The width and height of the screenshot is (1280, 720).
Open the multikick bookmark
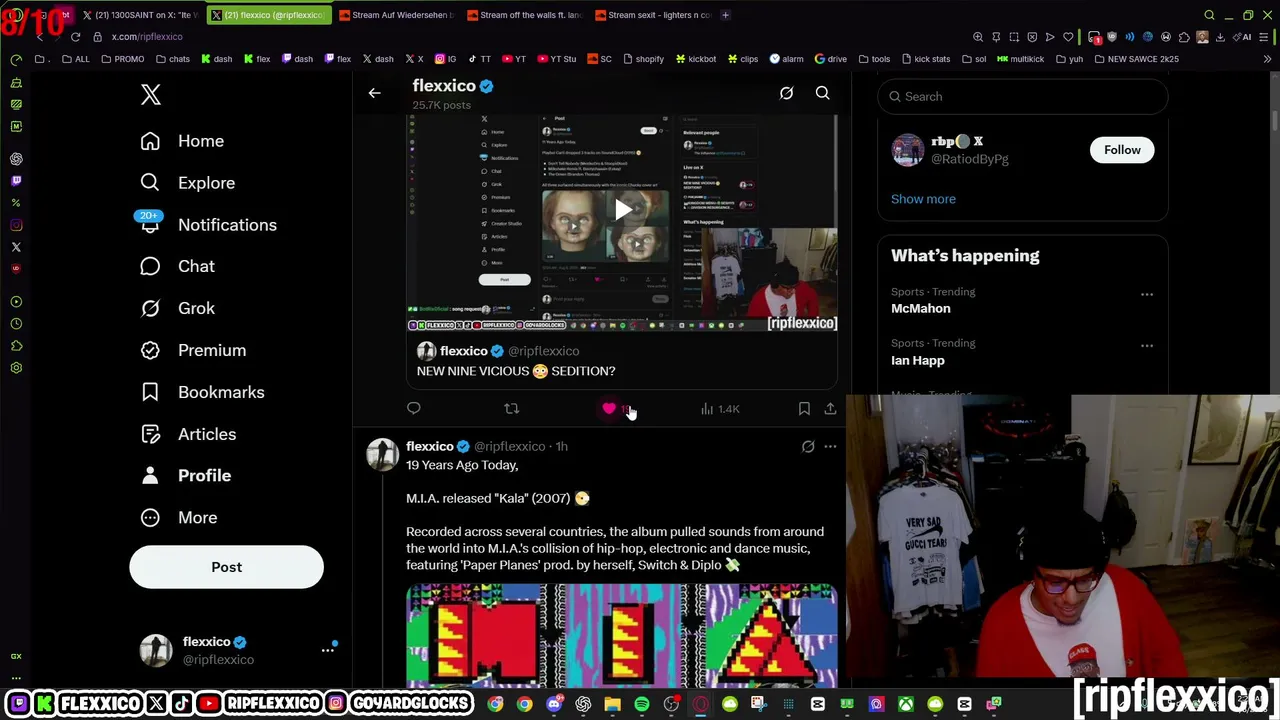click(1019, 59)
